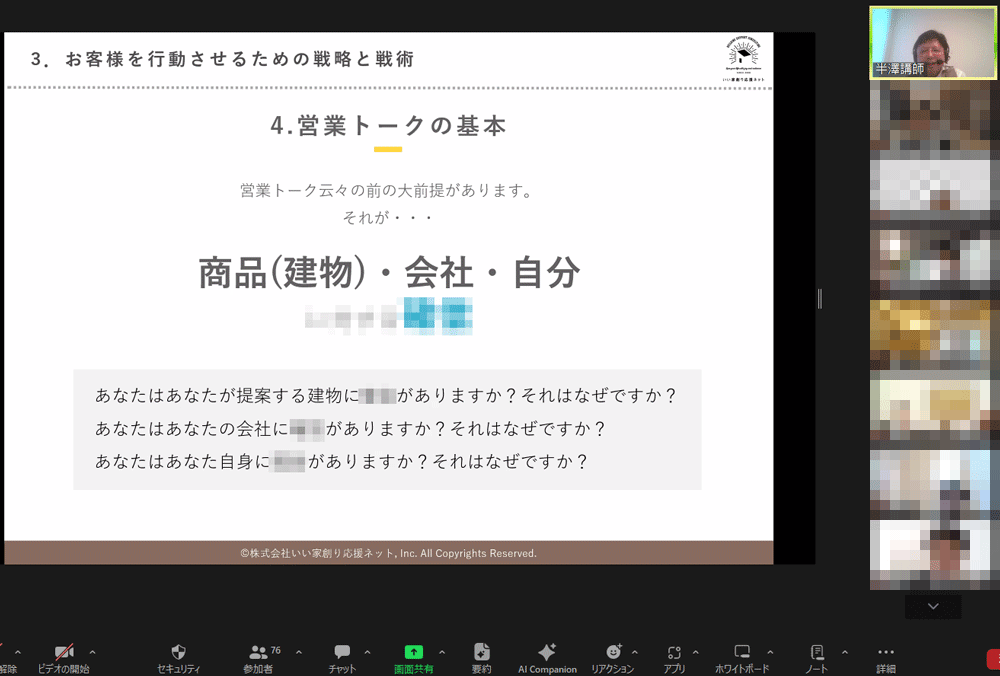Click the divider handle between slide and gallery
Viewport: 1000px width, 676px height.
pyautogui.click(x=820, y=298)
